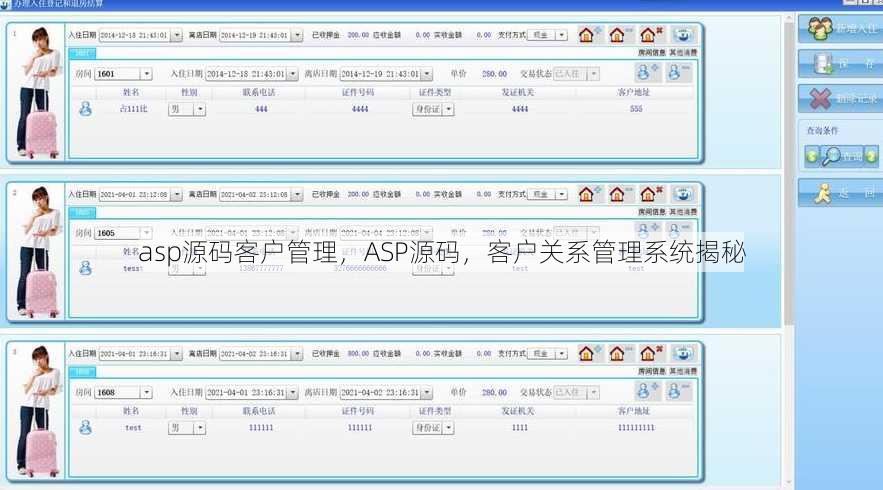Open 支付方式 payment dropdown in record 1
The height and width of the screenshot is (490, 883).
coord(561,35)
